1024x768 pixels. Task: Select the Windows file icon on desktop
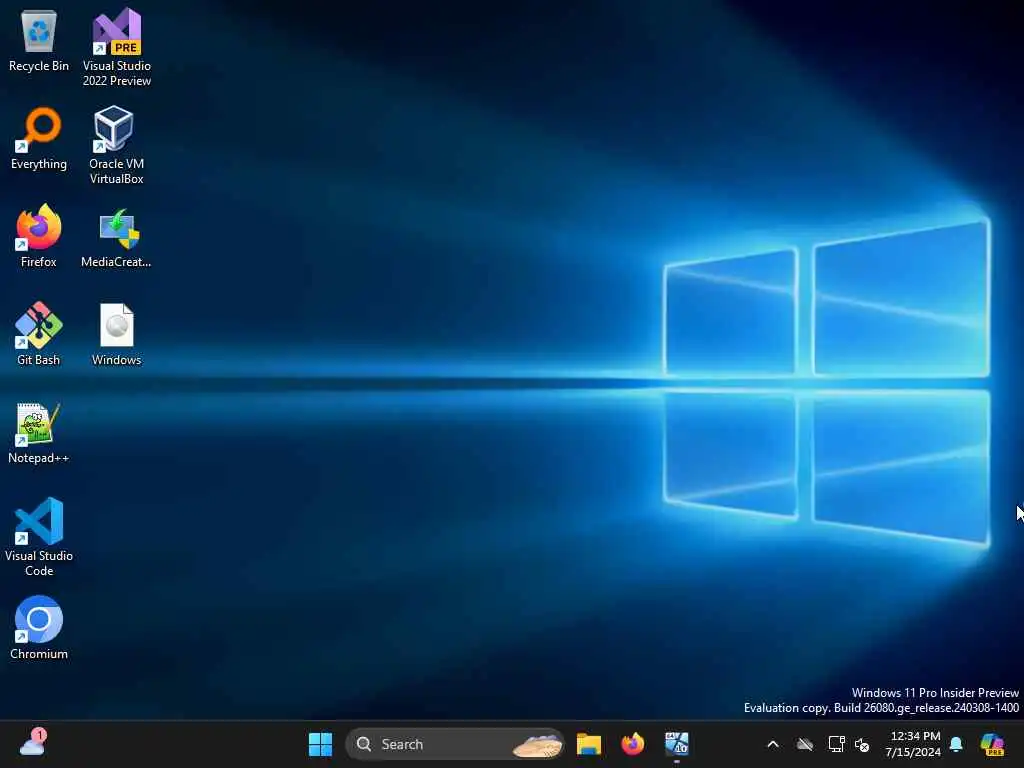click(116, 334)
